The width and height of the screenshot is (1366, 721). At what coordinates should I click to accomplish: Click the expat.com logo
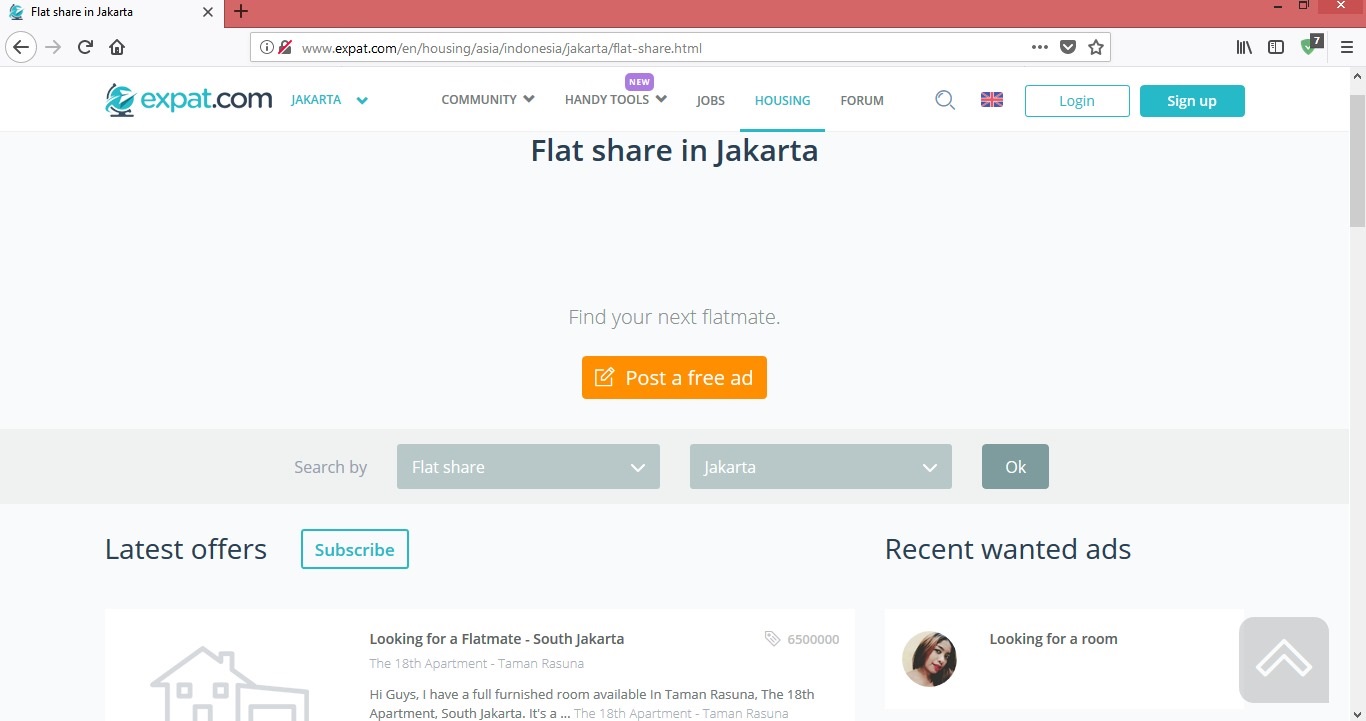pyautogui.click(x=189, y=100)
